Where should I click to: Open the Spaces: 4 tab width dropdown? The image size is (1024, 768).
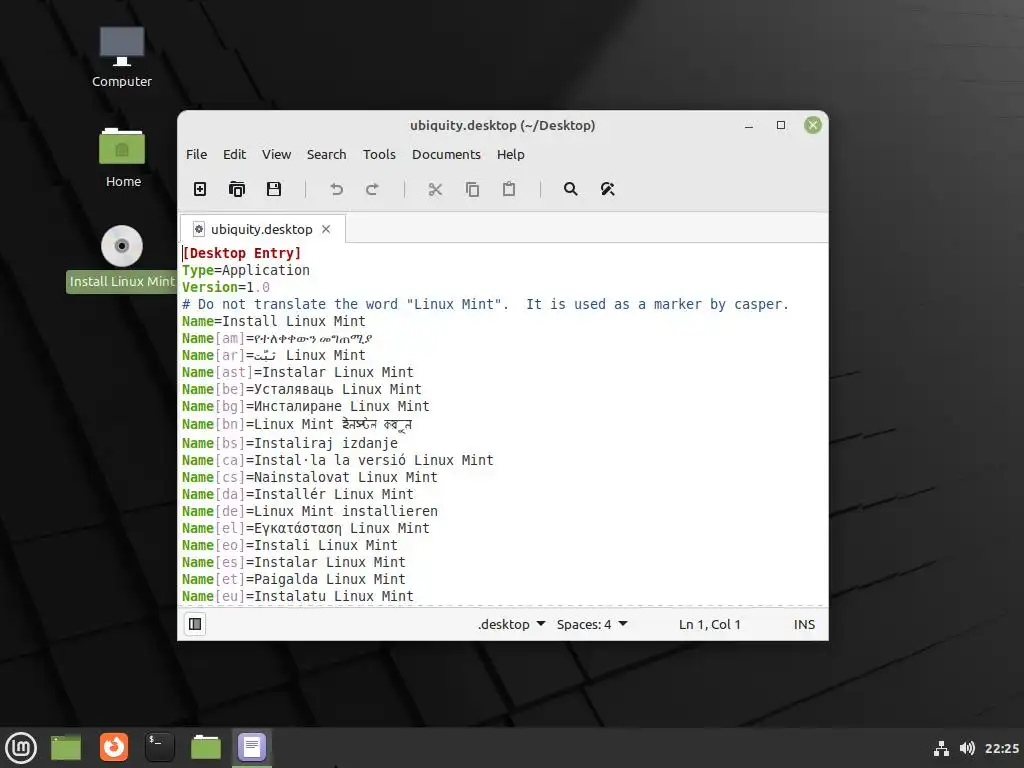pos(592,624)
